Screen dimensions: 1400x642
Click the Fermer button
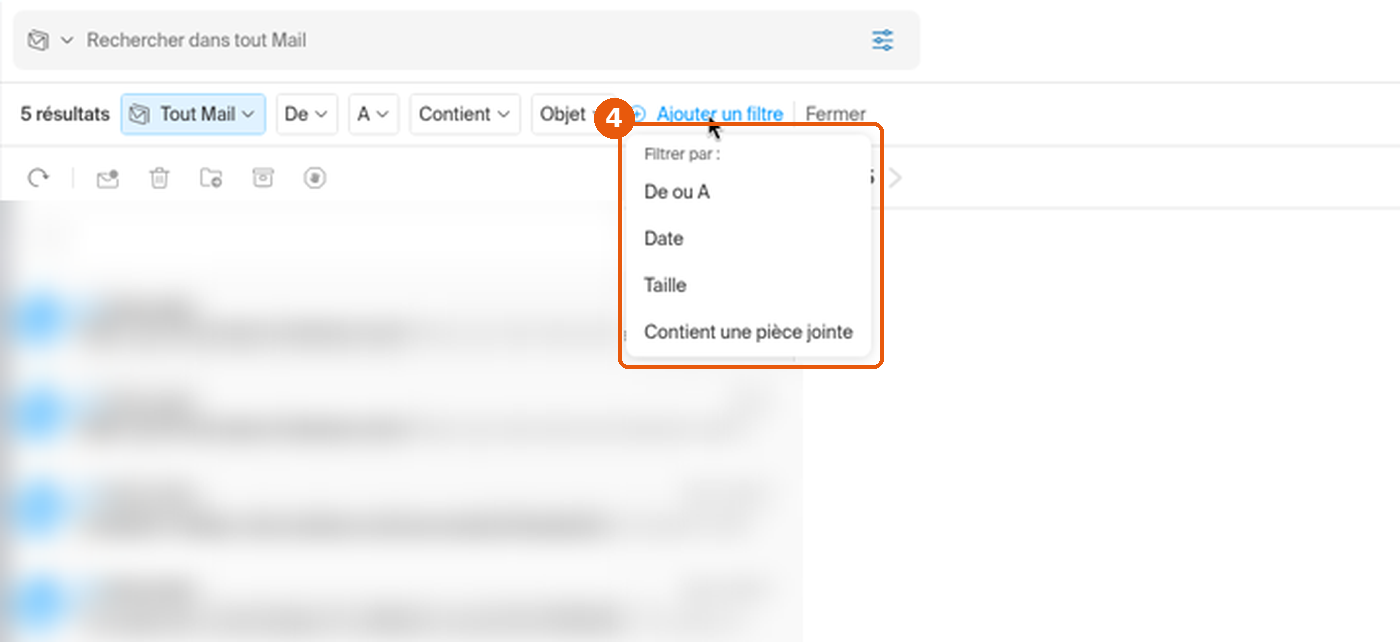tap(836, 114)
